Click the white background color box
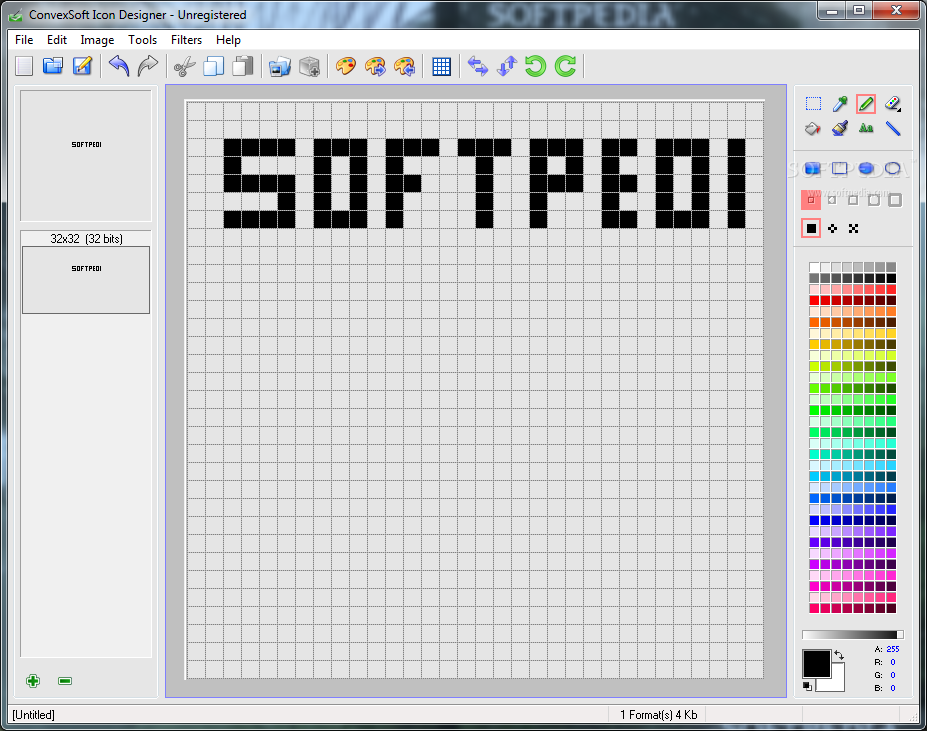The height and width of the screenshot is (731, 927). pos(838,684)
